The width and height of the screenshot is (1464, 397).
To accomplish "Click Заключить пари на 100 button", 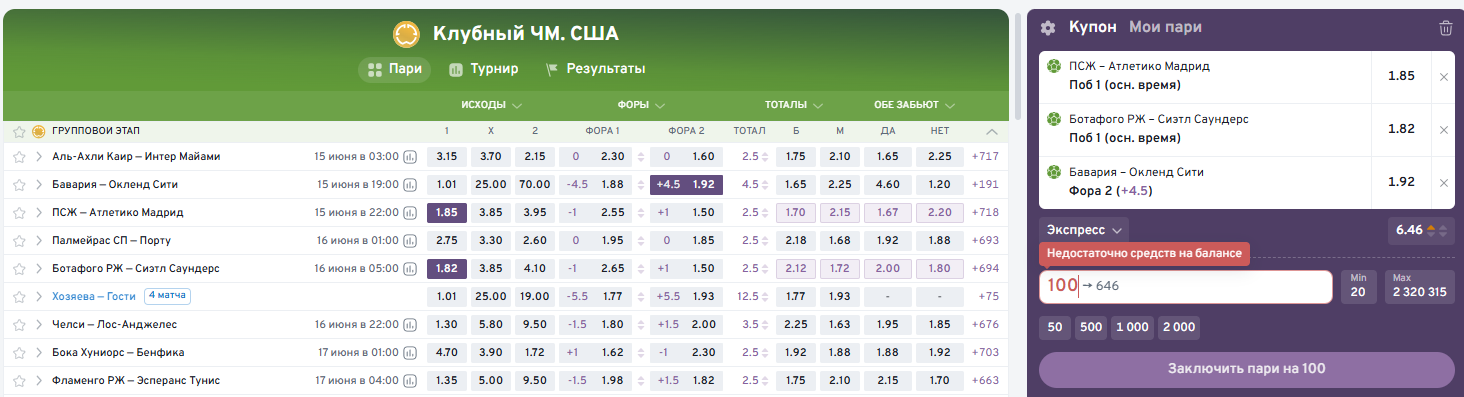I will tap(1247, 369).
